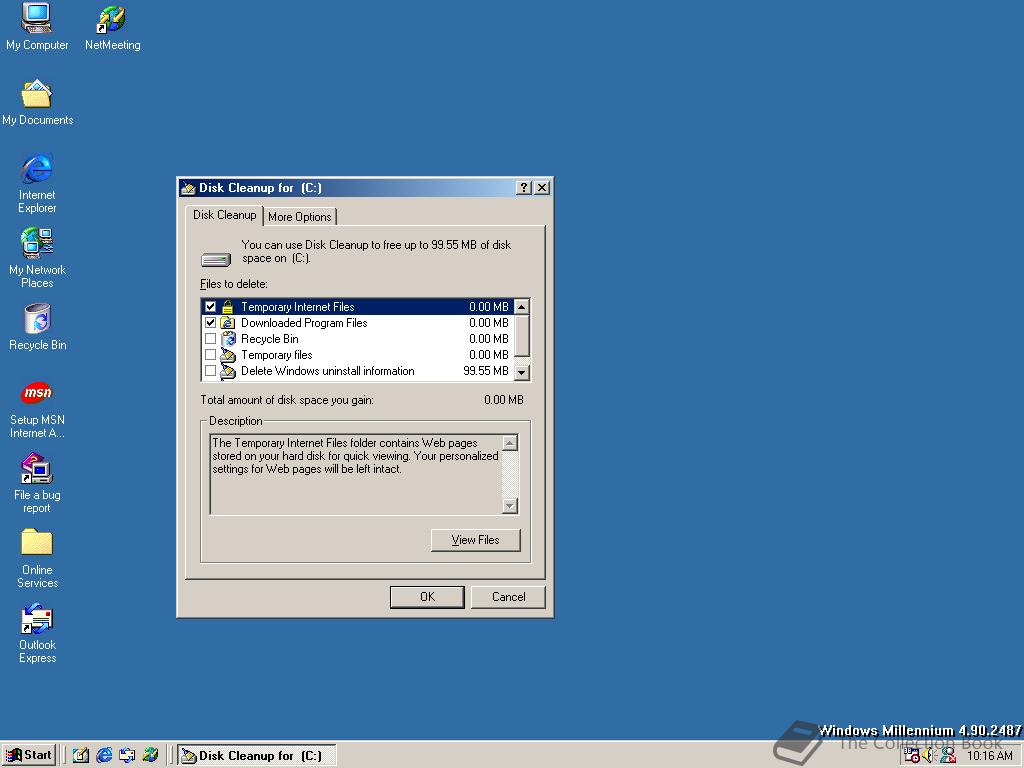This screenshot has width=1024, height=768.
Task: Click the MSN Messenger tray icon
Action: pos(948,756)
